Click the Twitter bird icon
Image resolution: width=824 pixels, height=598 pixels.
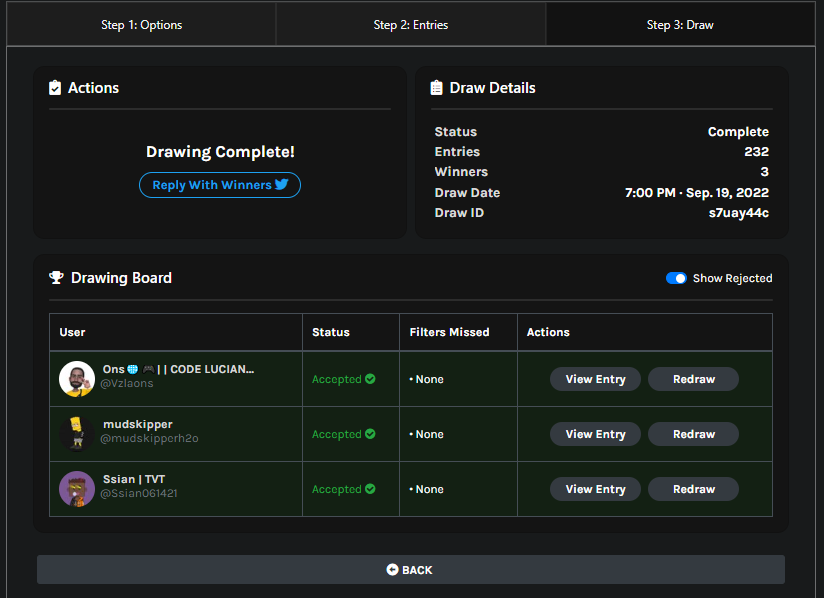click(x=282, y=184)
